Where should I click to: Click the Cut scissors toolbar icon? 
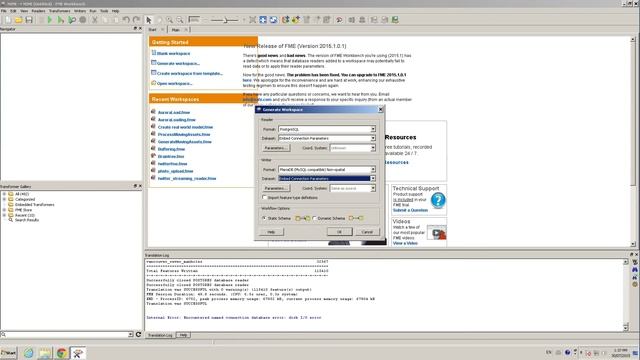(x=95, y=20)
